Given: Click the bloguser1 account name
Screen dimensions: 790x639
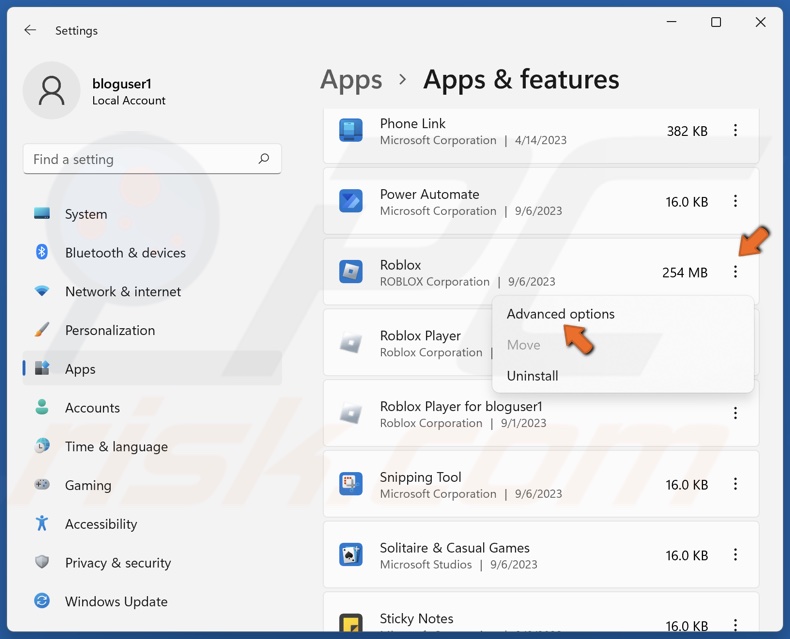Looking at the screenshot, I should pyautogui.click(x=121, y=83).
